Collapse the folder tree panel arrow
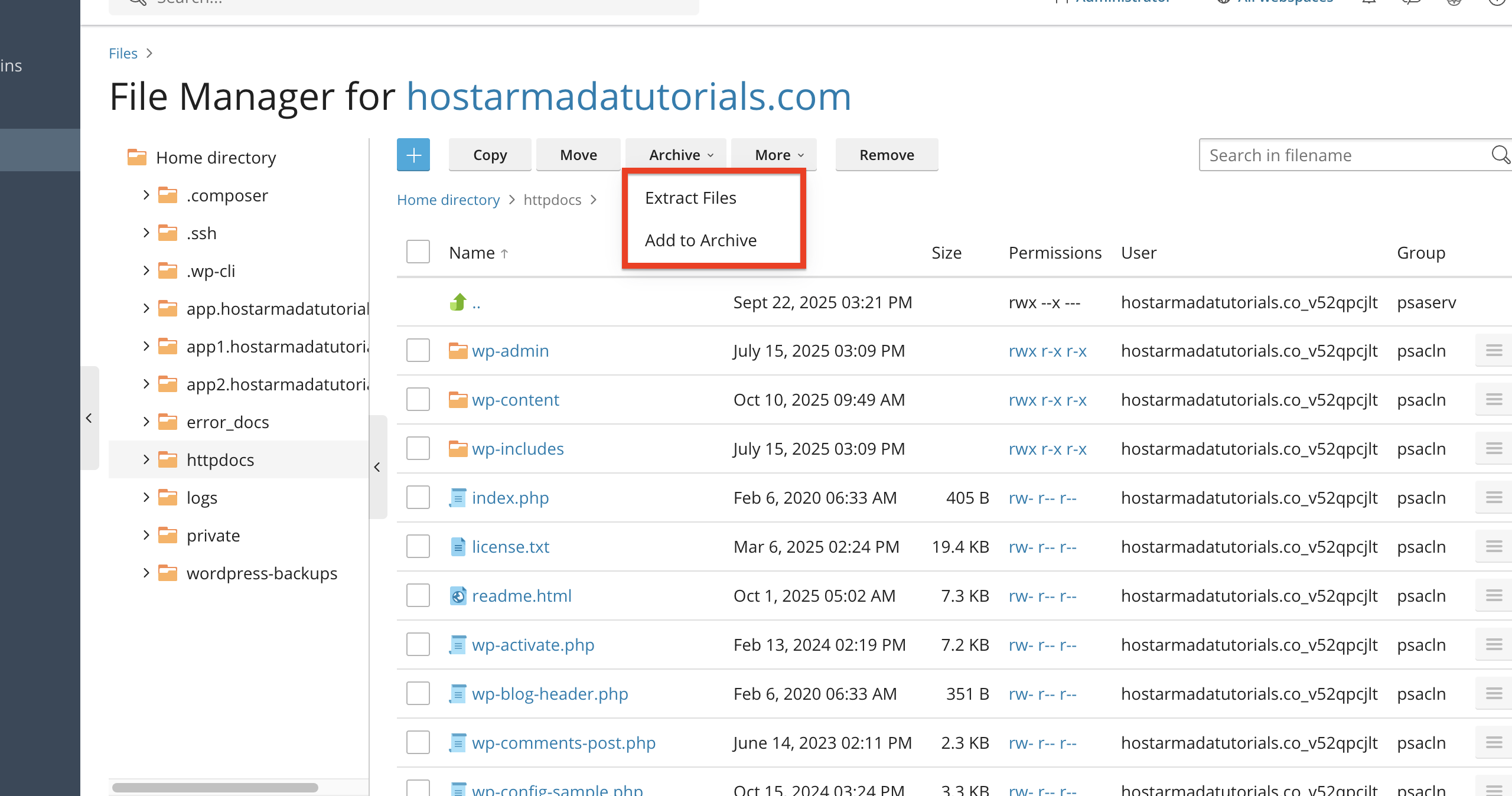The image size is (1512, 796). tap(377, 467)
